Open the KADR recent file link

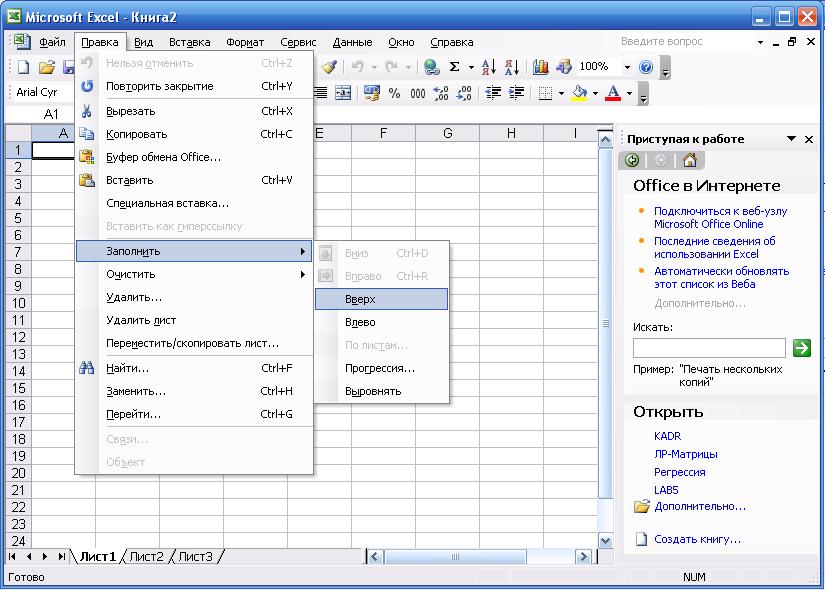[667, 436]
